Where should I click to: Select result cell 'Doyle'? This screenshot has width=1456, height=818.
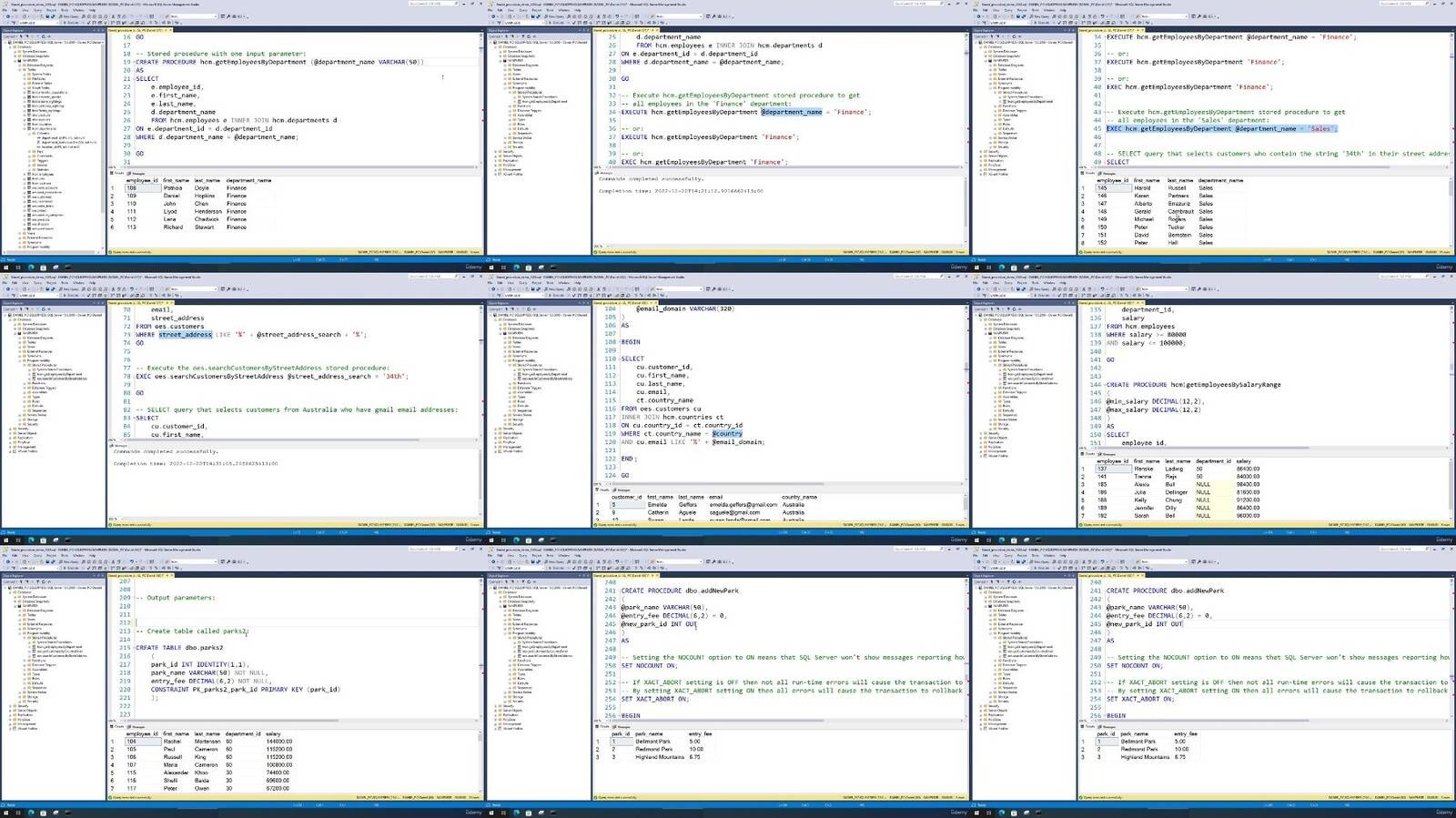coord(201,187)
